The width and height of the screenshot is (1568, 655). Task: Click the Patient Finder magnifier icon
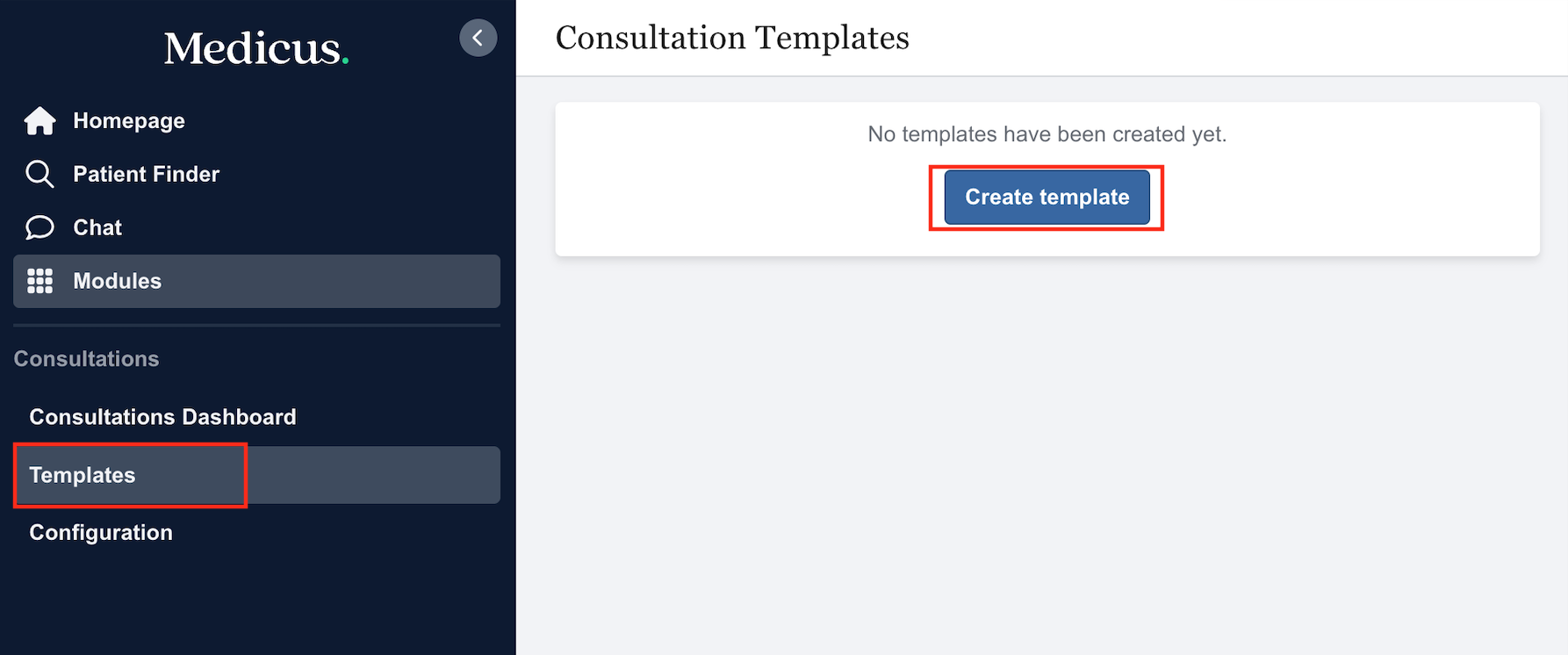[x=40, y=174]
